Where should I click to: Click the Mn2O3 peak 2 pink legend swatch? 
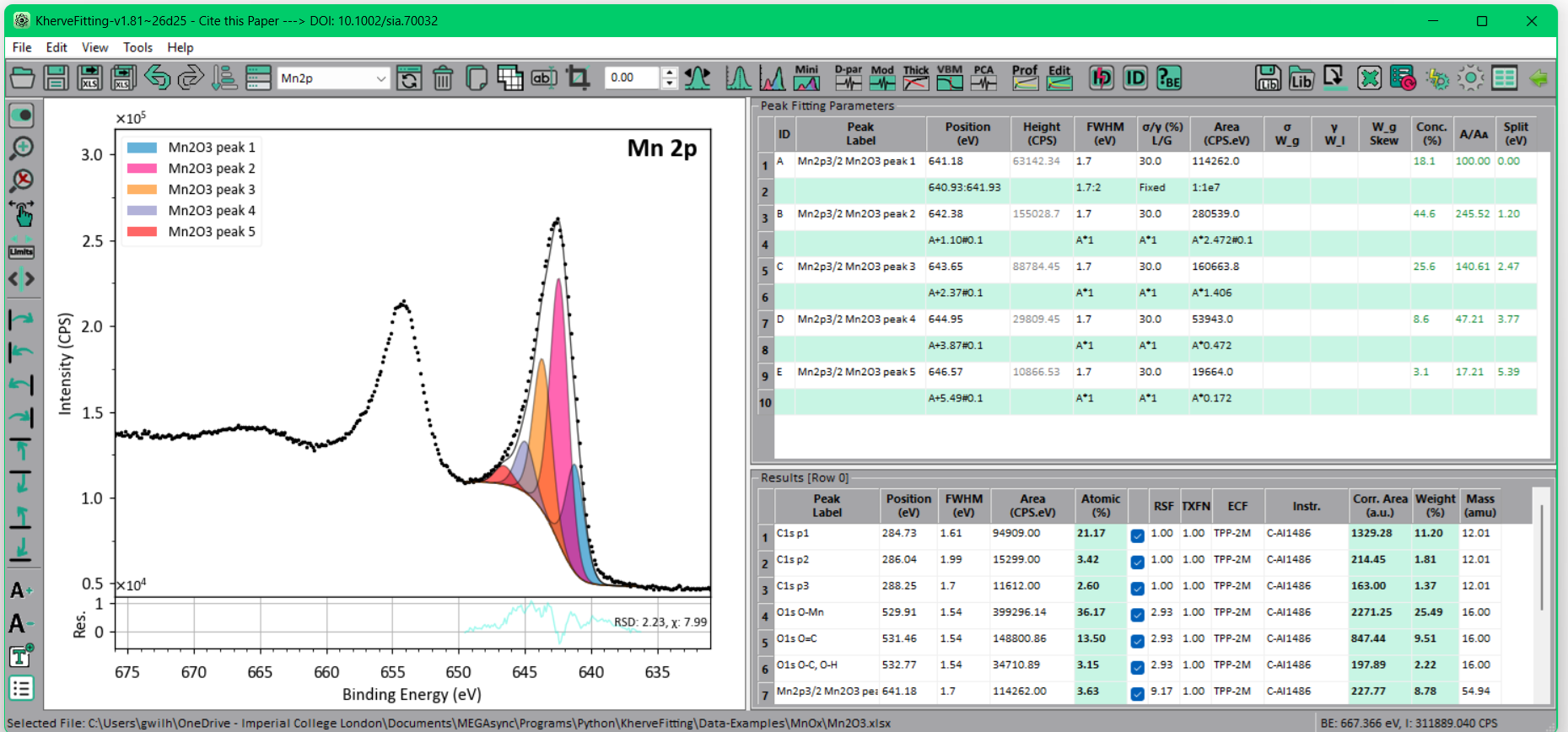142,169
